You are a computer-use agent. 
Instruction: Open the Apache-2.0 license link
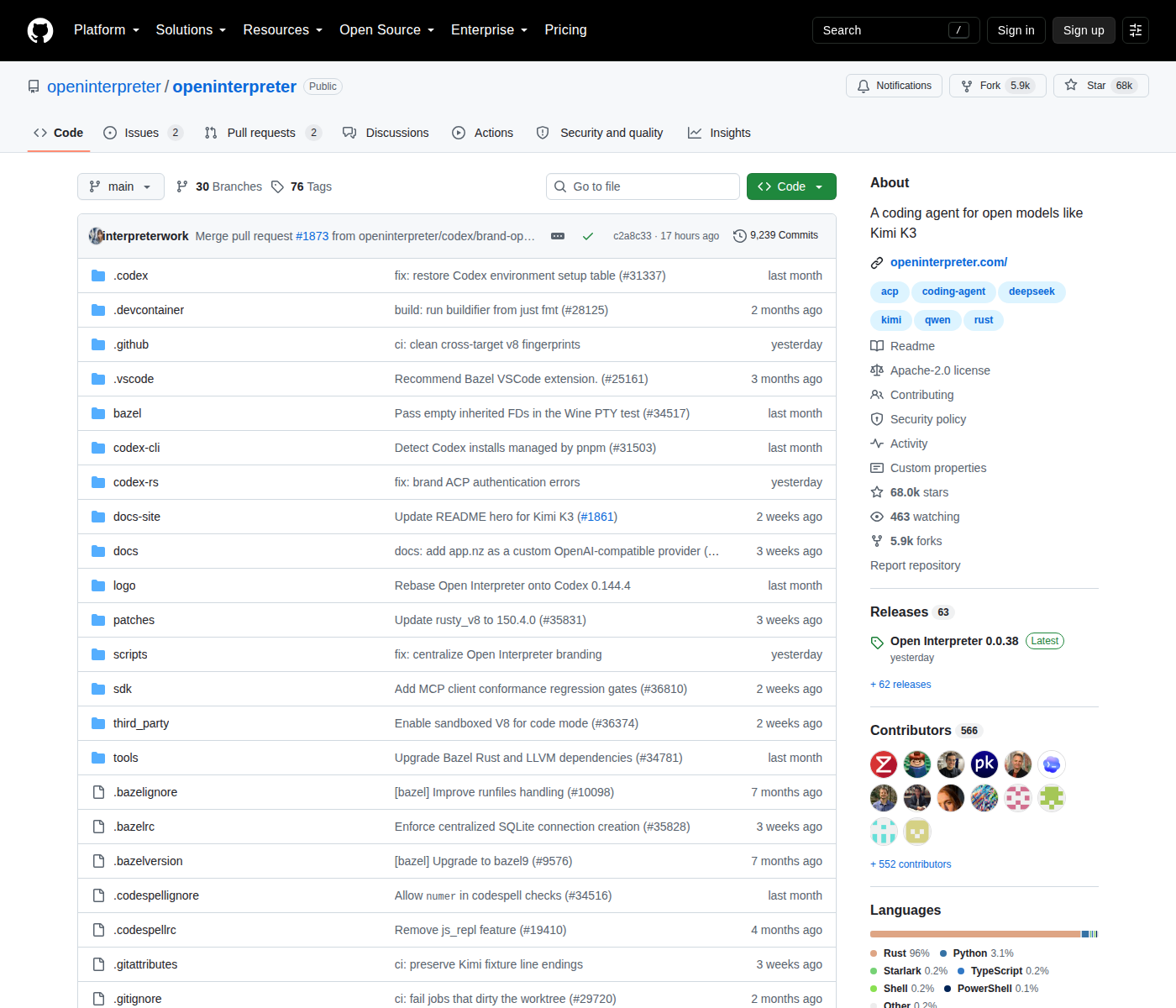[931, 370]
